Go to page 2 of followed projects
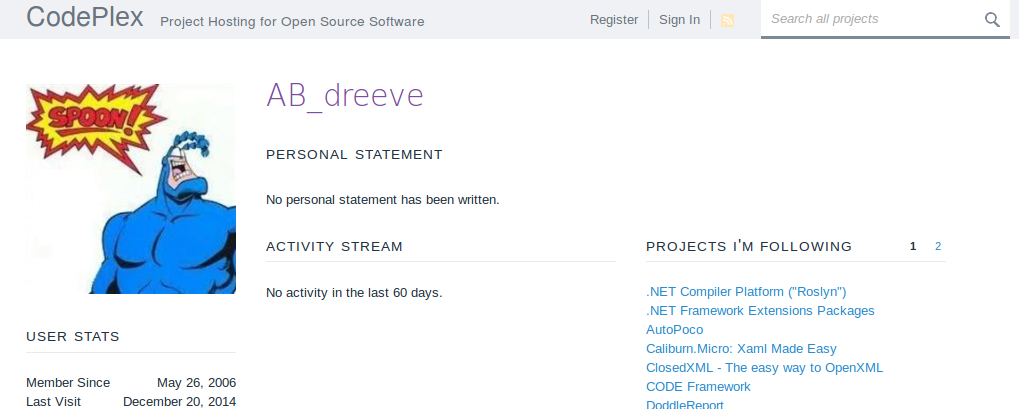Image resolution: width=1019 pixels, height=409 pixels. [x=938, y=246]
